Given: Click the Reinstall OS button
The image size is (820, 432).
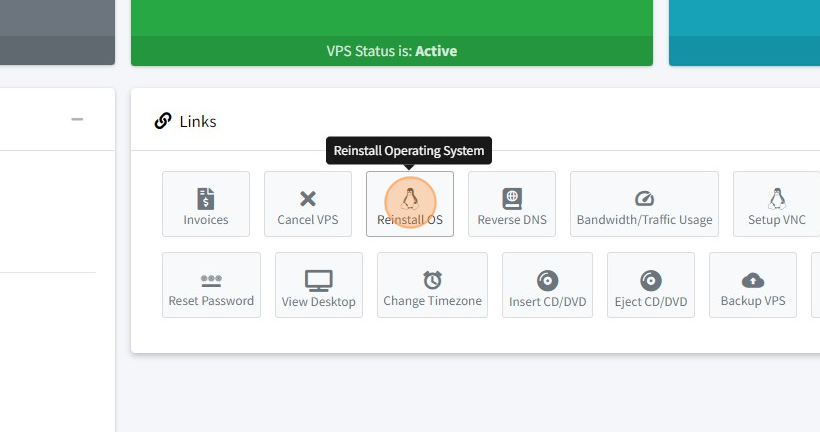Looking at the screenshot, I should coord(409,204).
